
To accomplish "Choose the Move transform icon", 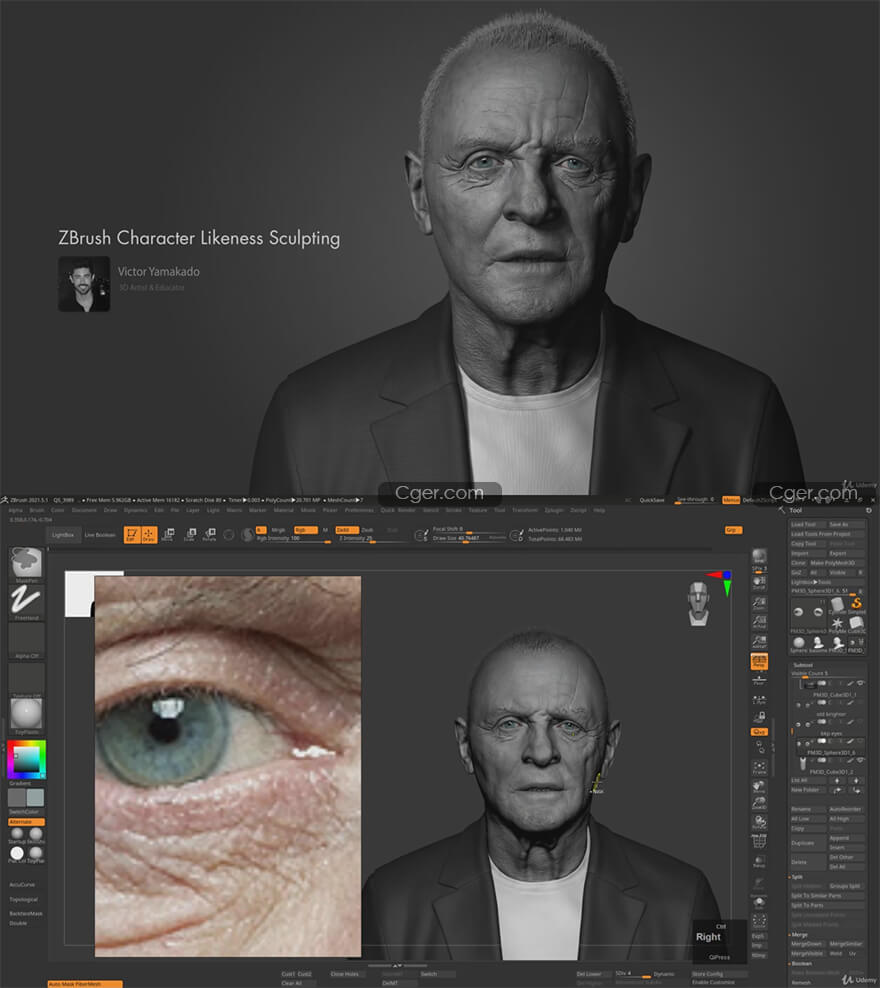I will coord(168,535).
